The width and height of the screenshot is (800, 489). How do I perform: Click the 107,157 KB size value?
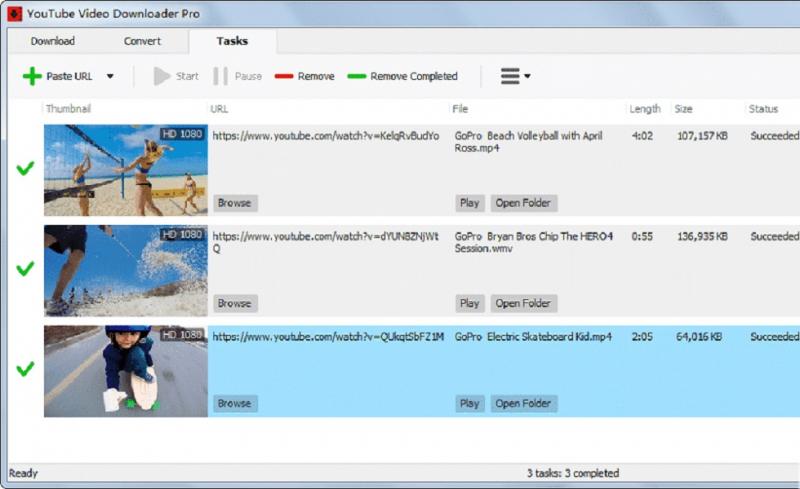pyautogui.click(x=702, y=136)
